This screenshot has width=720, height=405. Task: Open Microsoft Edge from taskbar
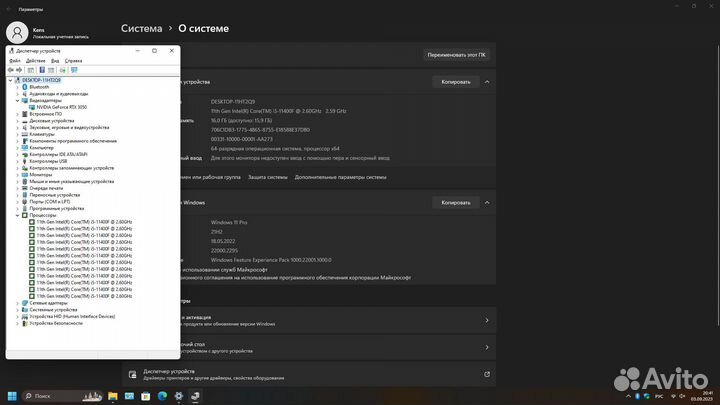point(162,396)
